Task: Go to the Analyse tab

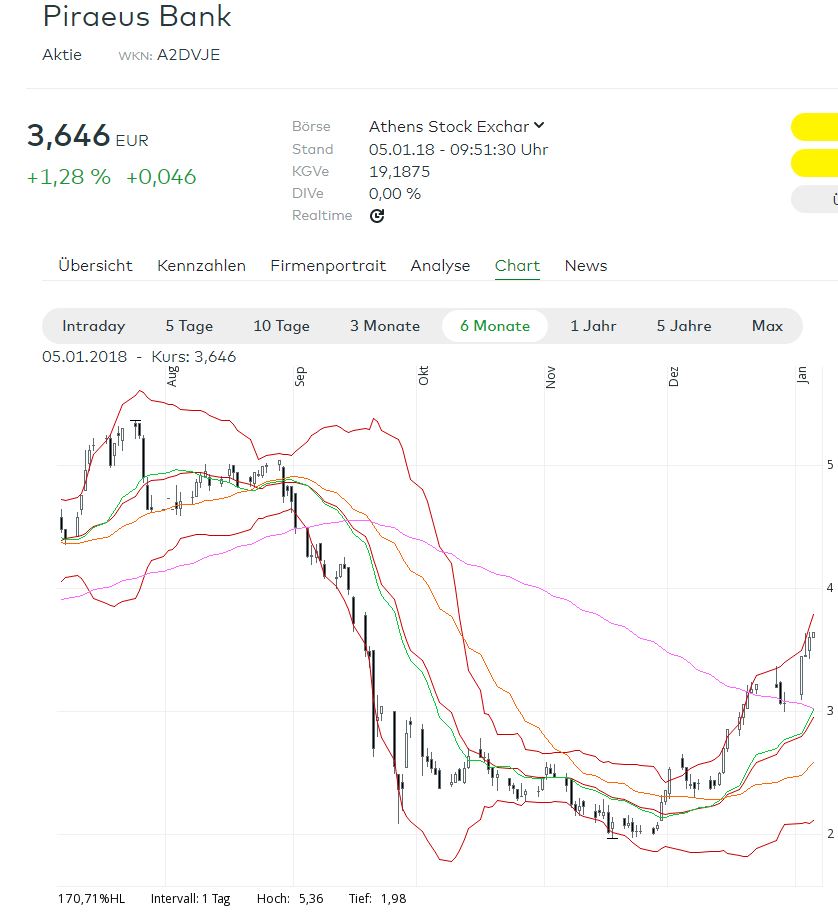Action: pos(440,266)
